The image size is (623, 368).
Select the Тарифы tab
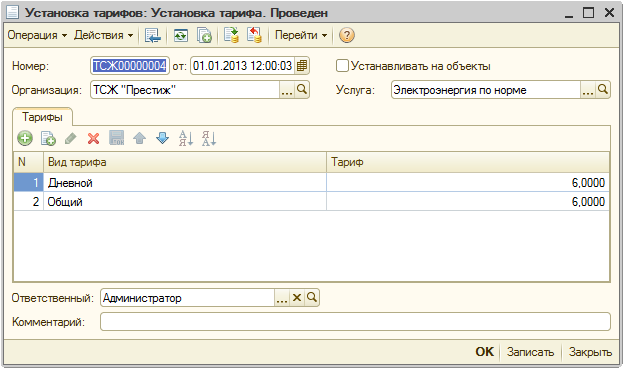[x=43, y=117]
